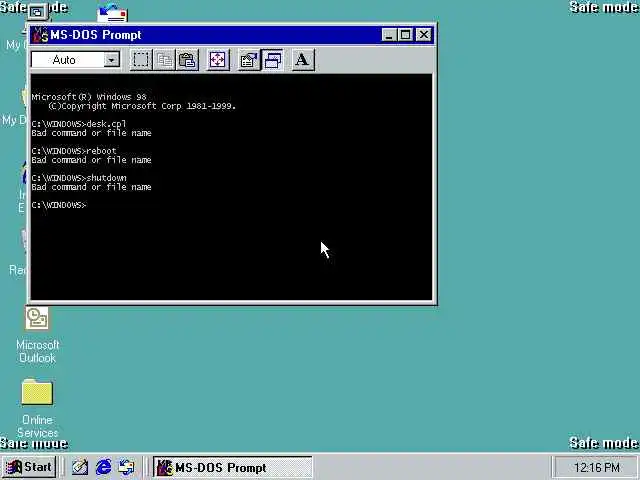Open the MS-DOS Prompt system menu icon

pyautogui.click(x=40, y=35)
